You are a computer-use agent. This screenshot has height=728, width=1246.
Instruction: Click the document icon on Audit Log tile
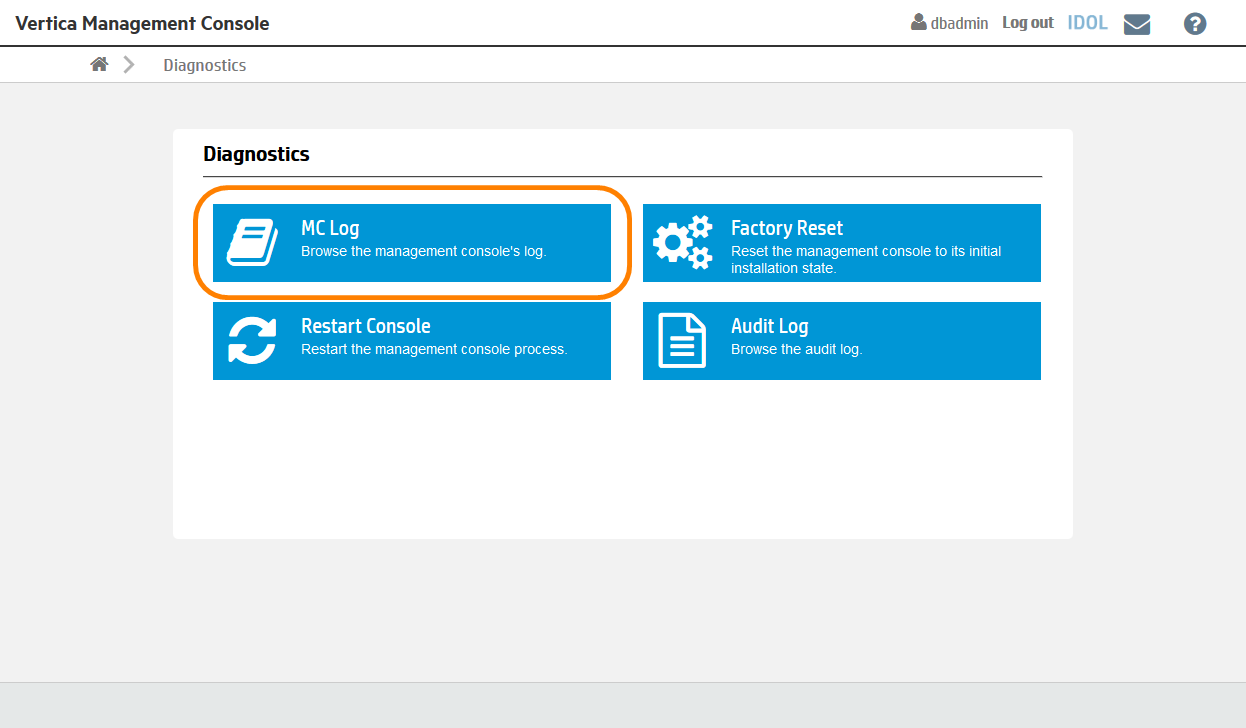click(682, 341)
